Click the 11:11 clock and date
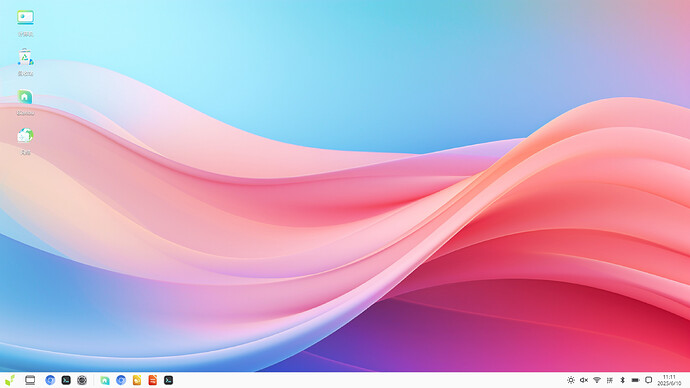 pos(669,381)
